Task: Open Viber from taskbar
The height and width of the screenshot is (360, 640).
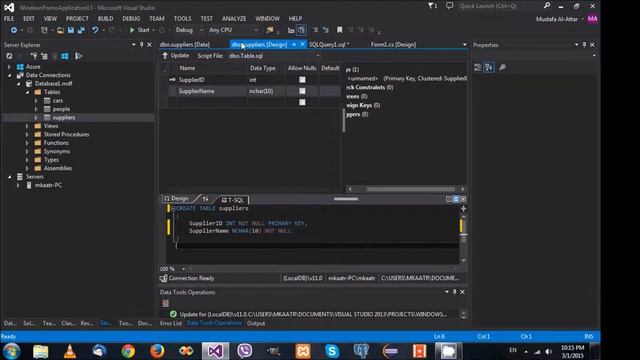Action: 244,351
